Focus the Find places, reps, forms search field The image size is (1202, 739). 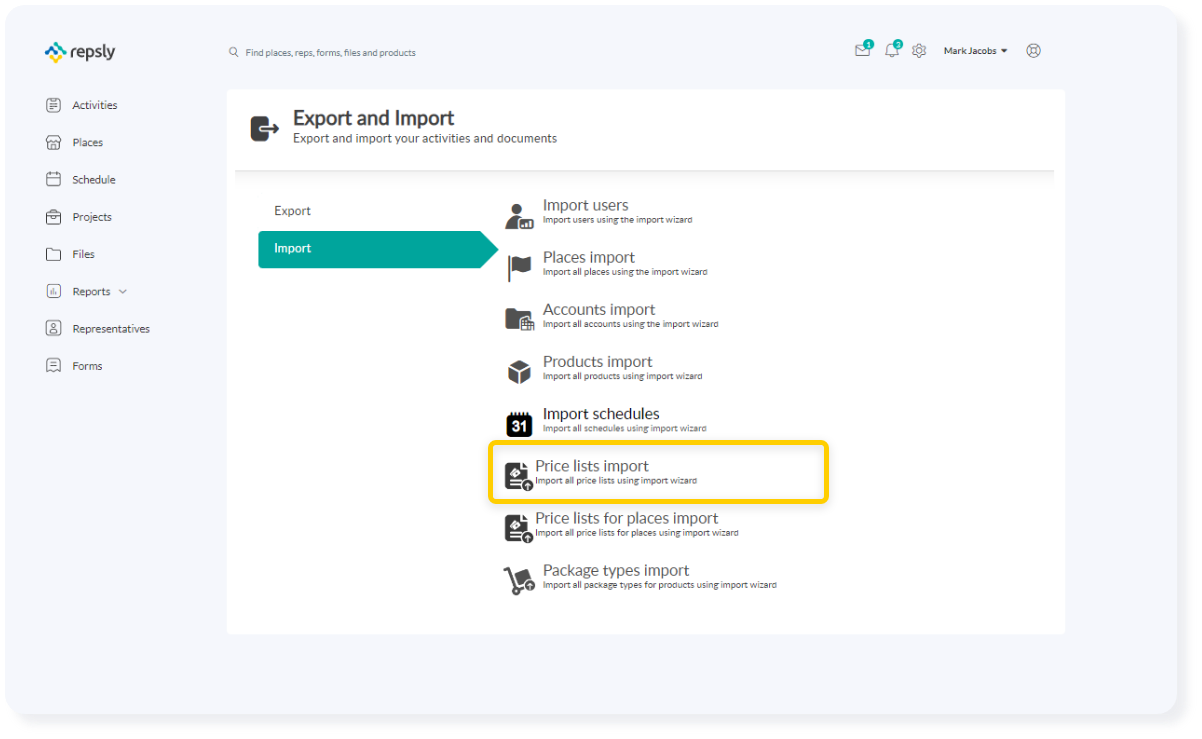330,52
